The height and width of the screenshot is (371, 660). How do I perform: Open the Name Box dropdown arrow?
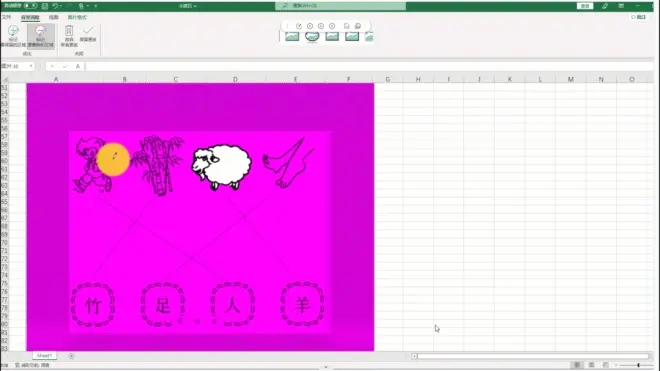coord(31,66)
